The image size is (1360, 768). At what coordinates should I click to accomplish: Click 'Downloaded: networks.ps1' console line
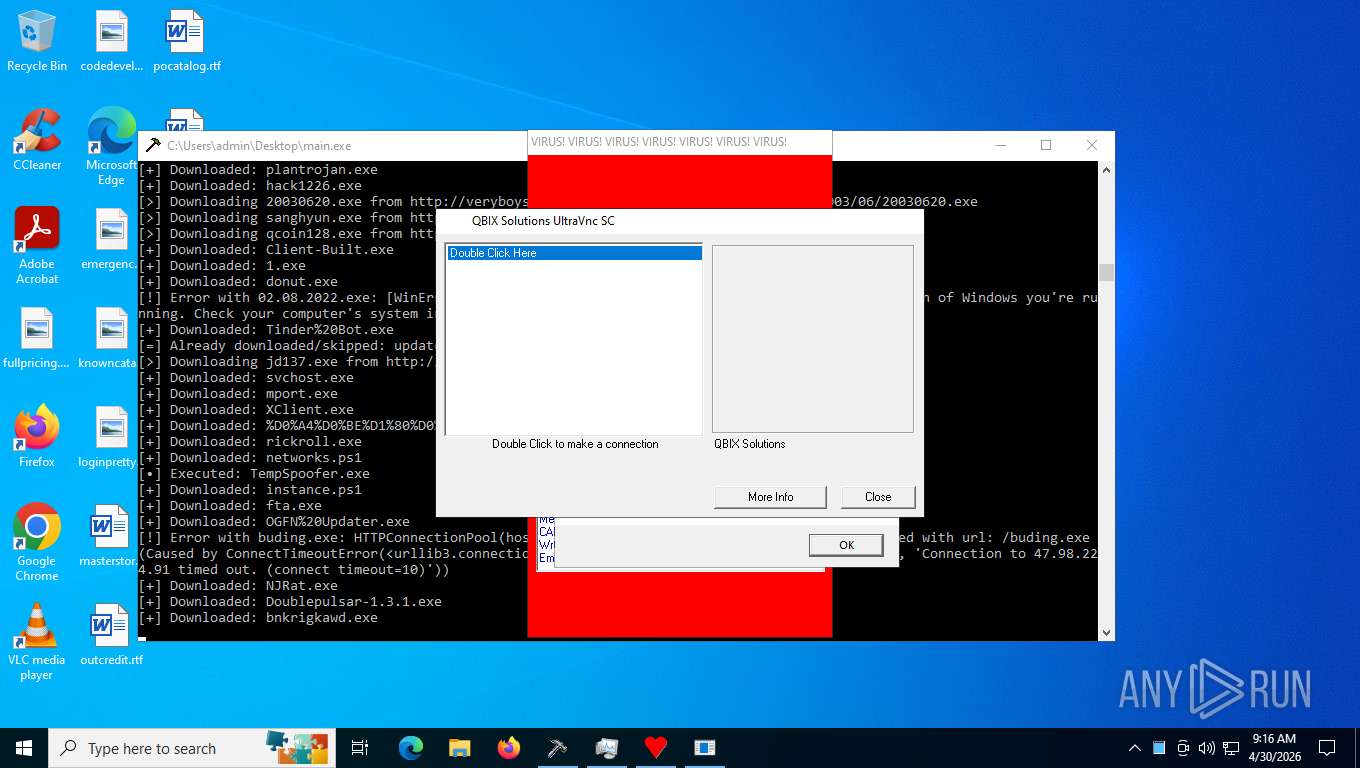[x=250, y=457]
